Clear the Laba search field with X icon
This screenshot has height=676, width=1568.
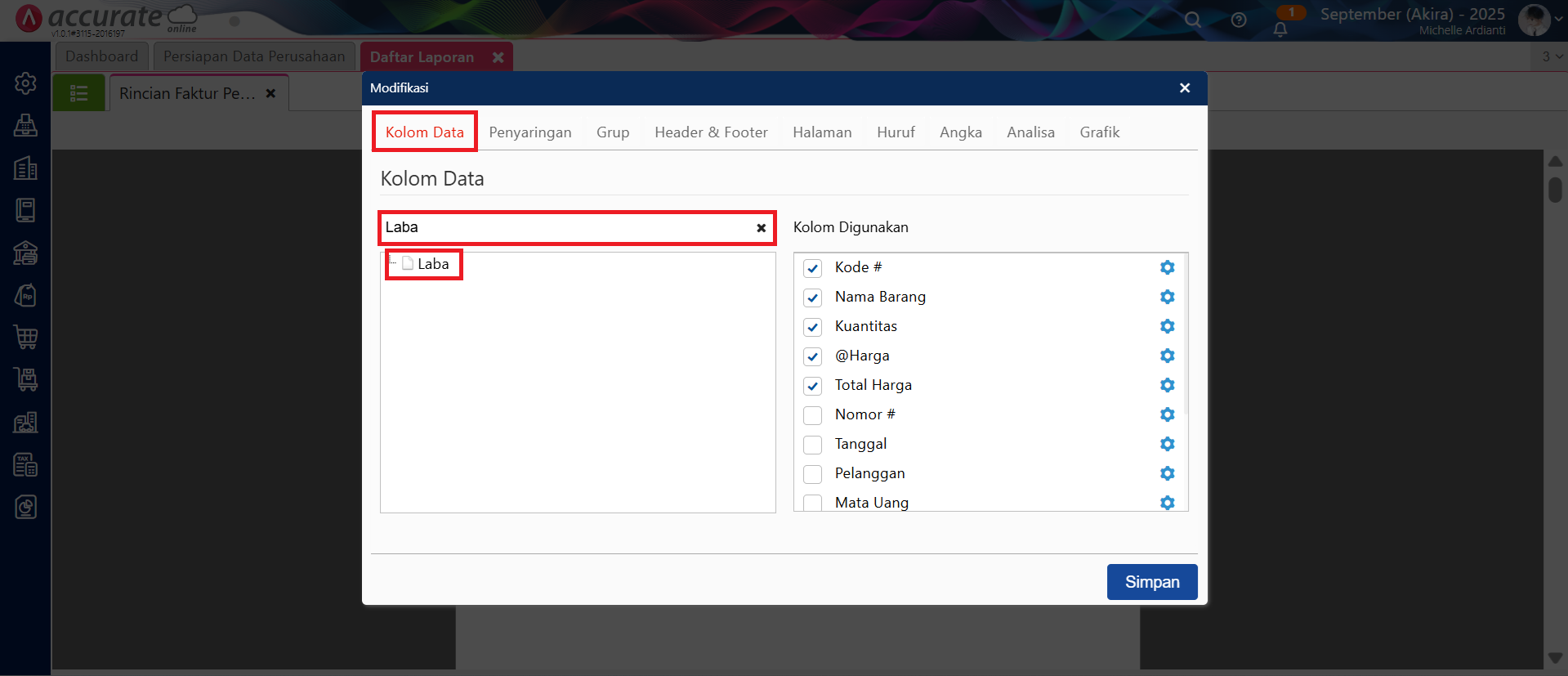click(761, 228)
